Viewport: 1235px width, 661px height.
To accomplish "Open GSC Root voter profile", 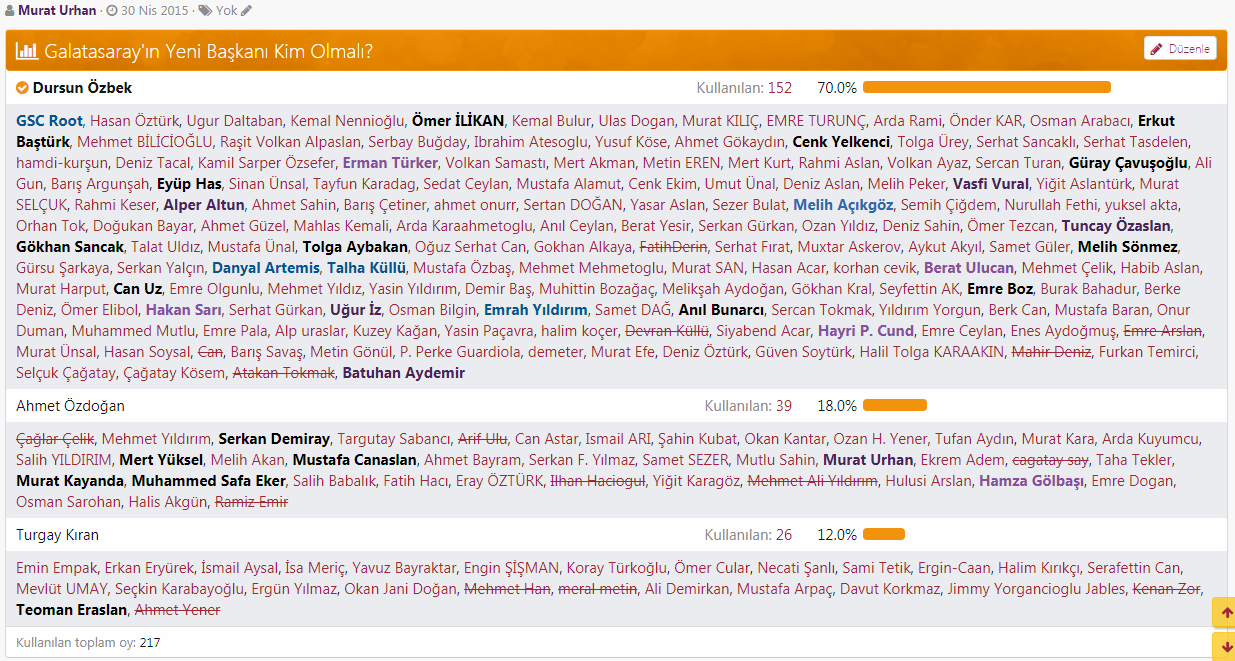I will click(49, 121).
